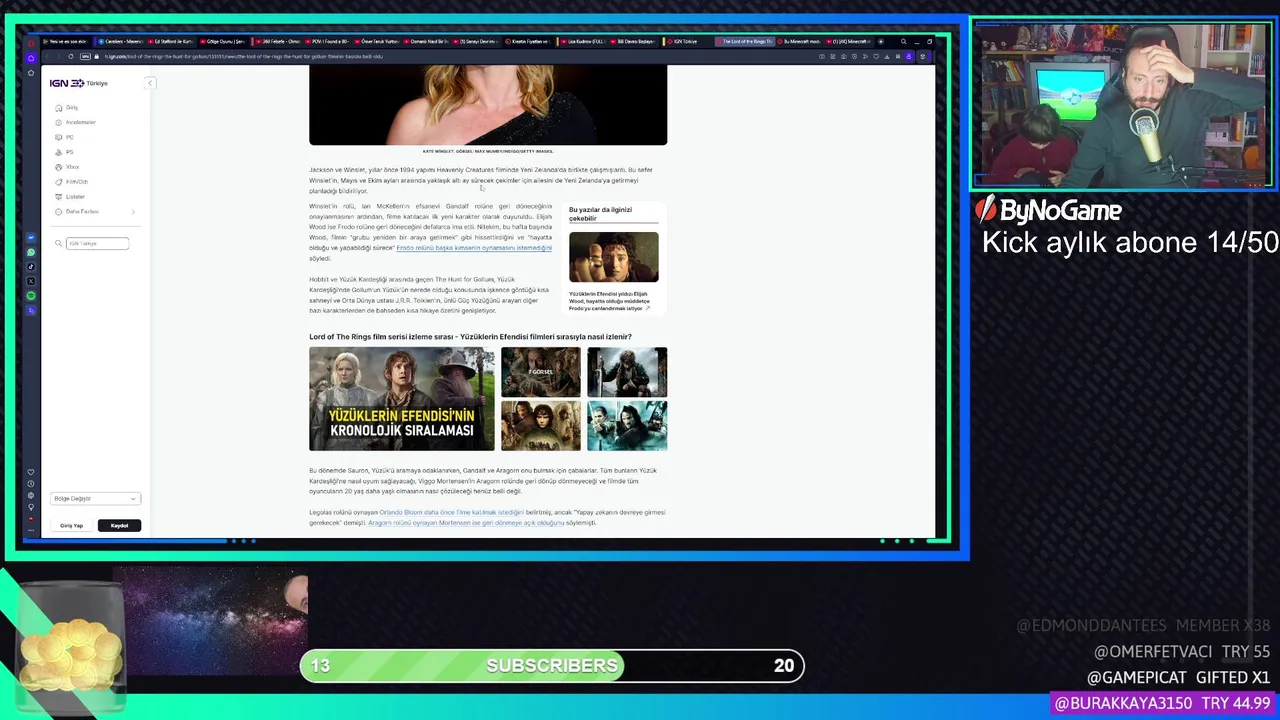The image size is (1280, 720).
Task: Click the browser address bar URL
Action: [x=243, y=56]
